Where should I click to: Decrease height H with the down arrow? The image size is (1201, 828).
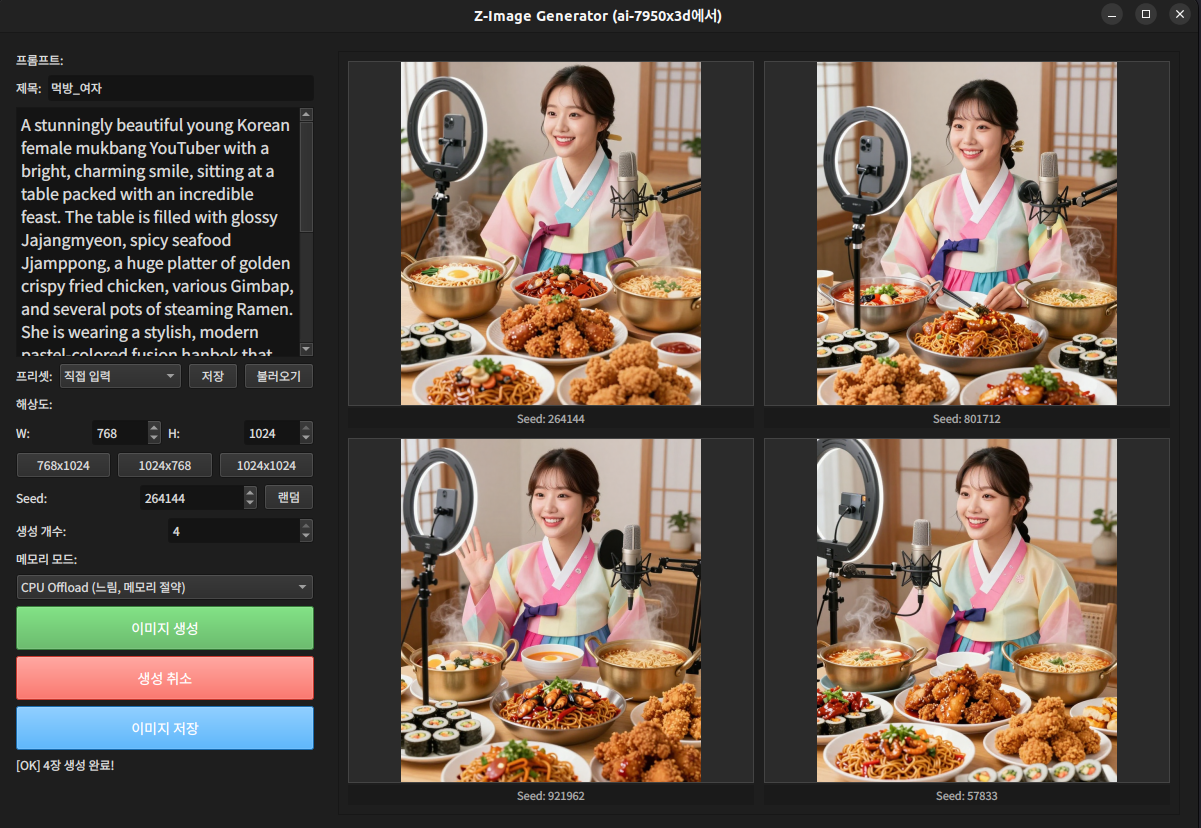[x=306, y=438]
